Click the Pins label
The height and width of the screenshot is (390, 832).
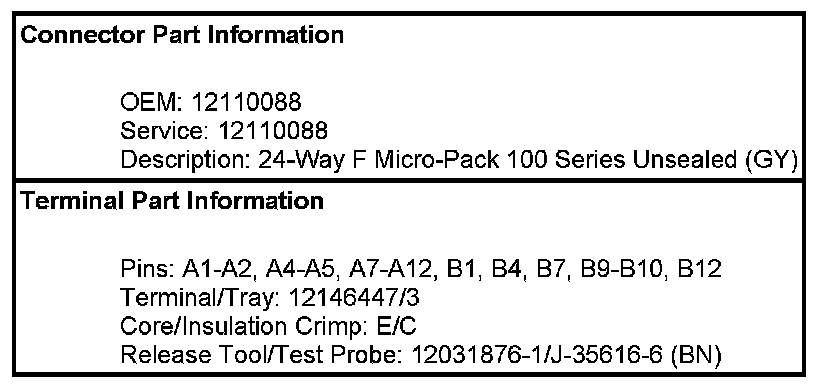(148, 269)
